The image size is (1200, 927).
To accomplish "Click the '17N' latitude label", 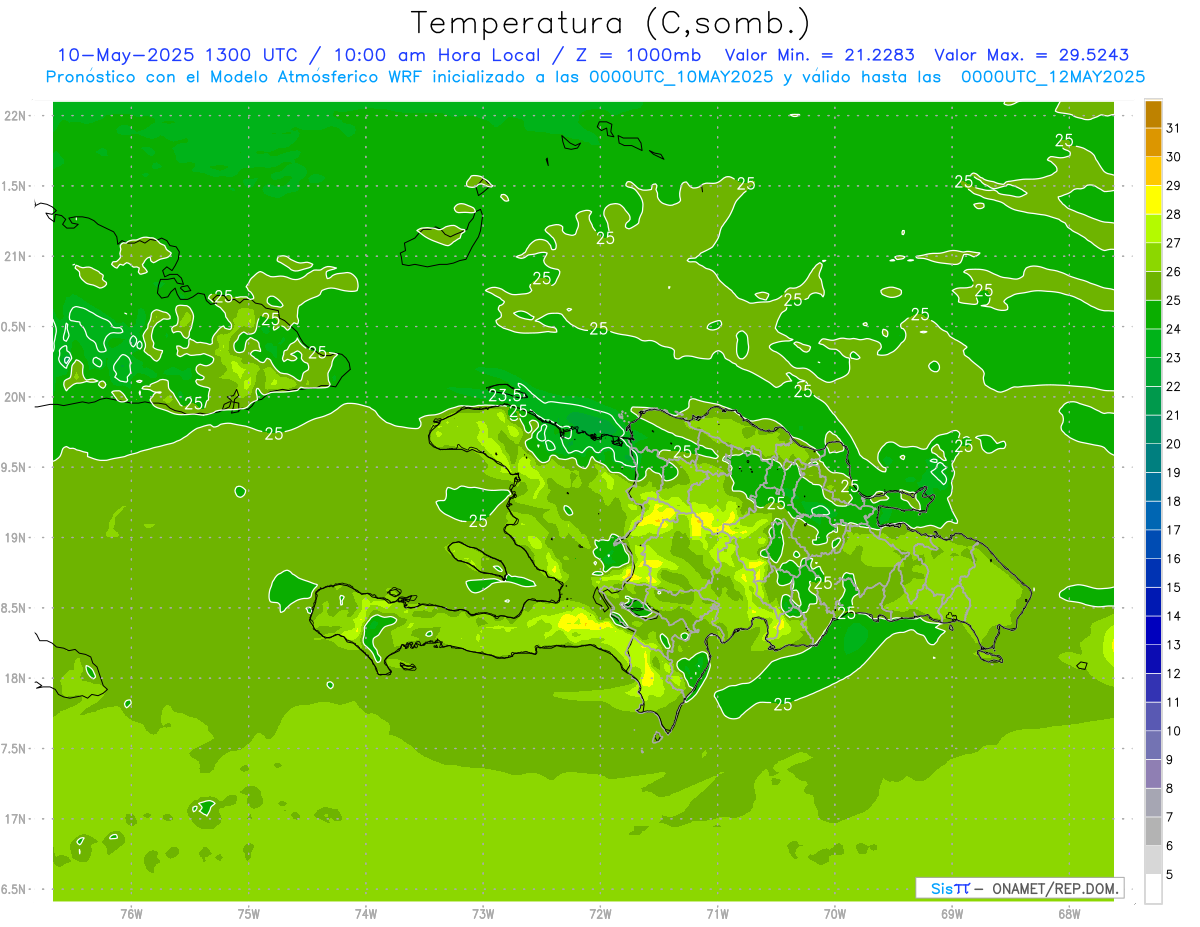I will click(16, 819).
